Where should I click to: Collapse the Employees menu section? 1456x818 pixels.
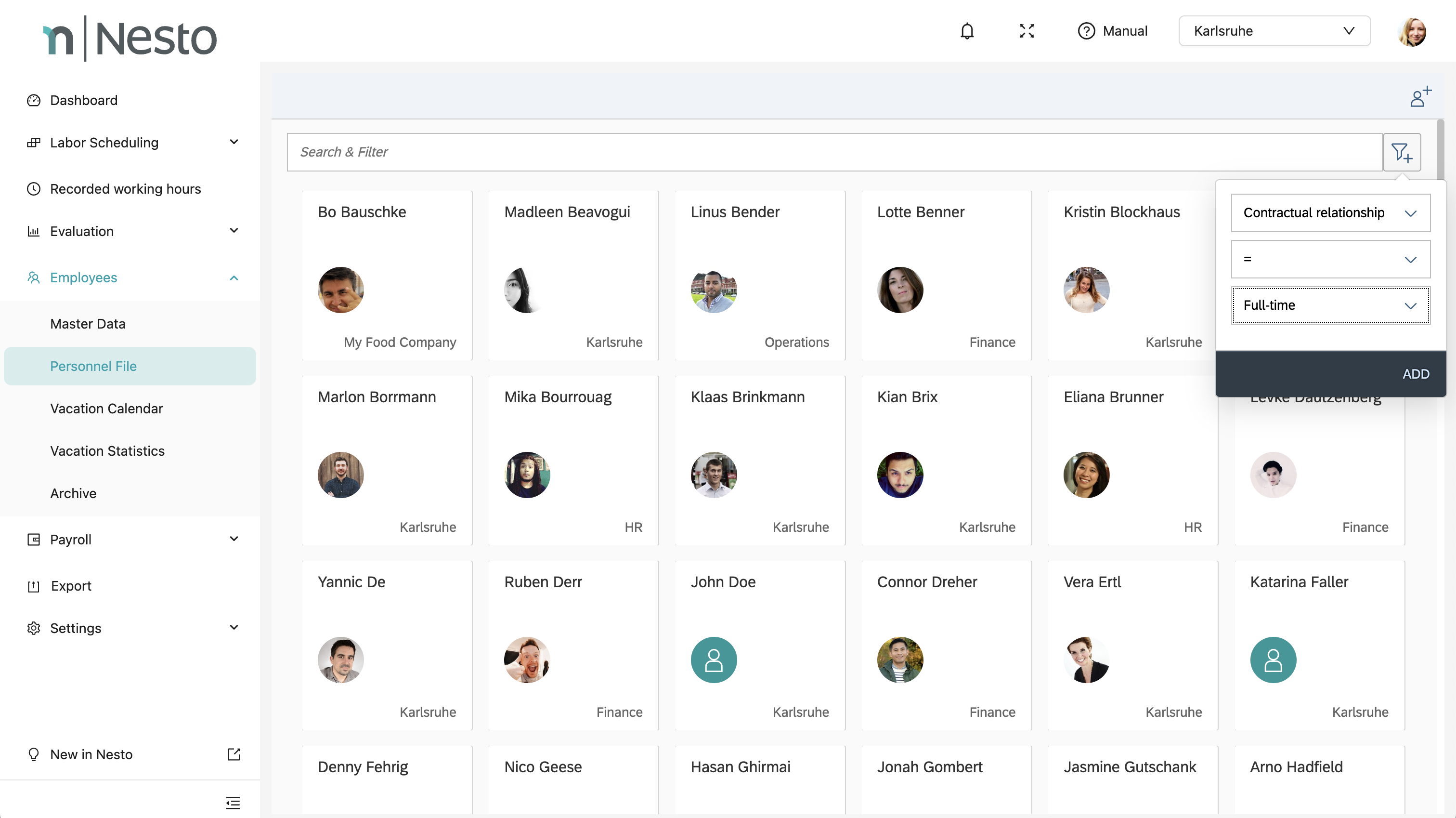coord(234,278)
